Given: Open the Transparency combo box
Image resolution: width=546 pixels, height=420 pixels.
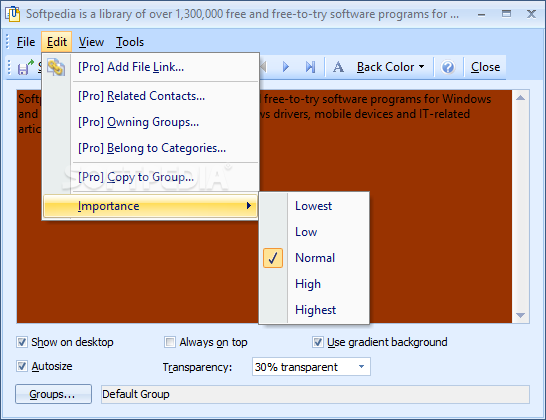Looking at the screenshot, I should 311,367.
